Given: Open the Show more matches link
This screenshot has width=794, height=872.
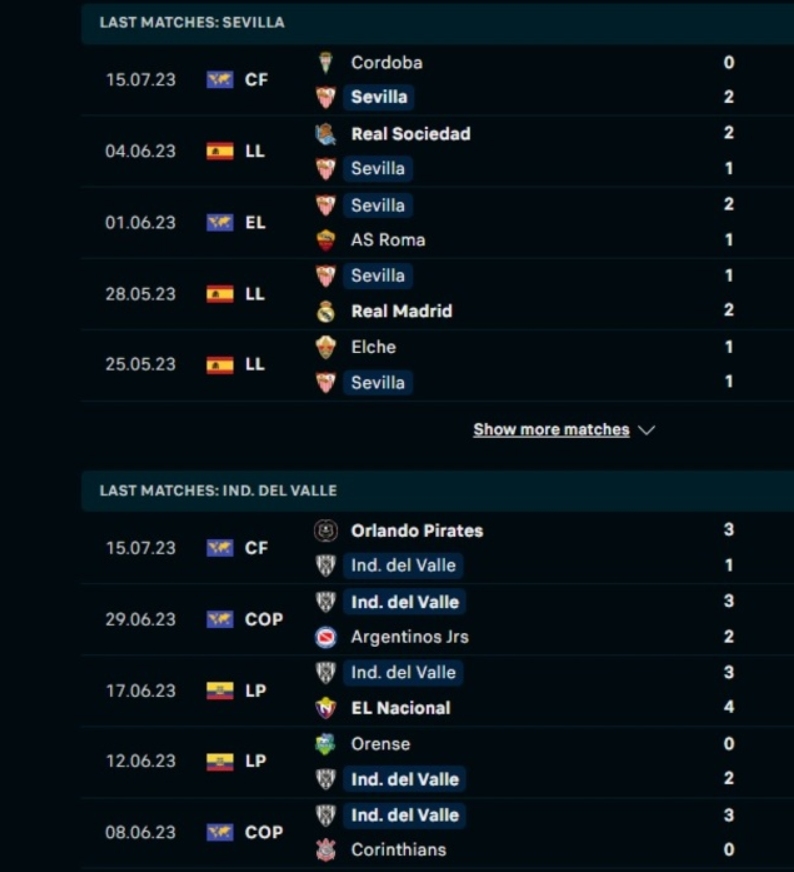Looking at the screenshot, I should pos(551,430).
